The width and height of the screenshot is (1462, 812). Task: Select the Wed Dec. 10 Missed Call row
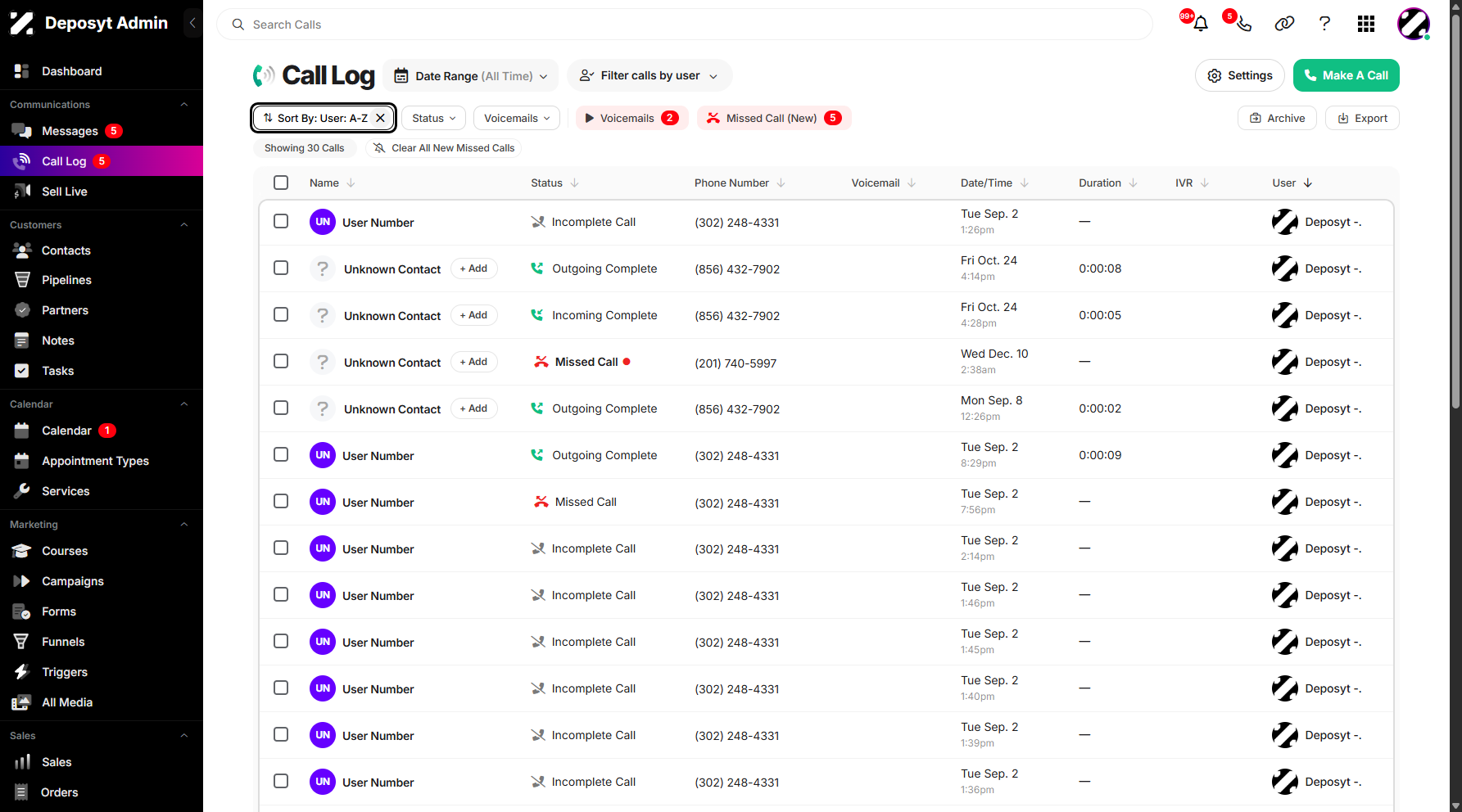[281, 361]
